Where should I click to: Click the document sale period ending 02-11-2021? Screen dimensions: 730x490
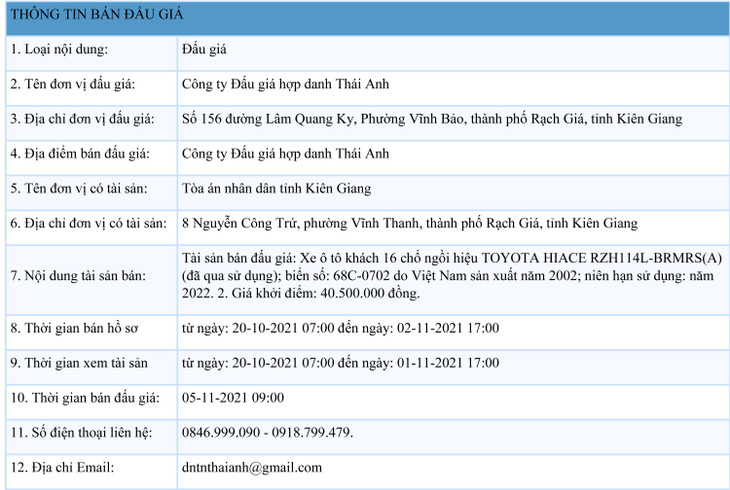(x=341, y=328)
